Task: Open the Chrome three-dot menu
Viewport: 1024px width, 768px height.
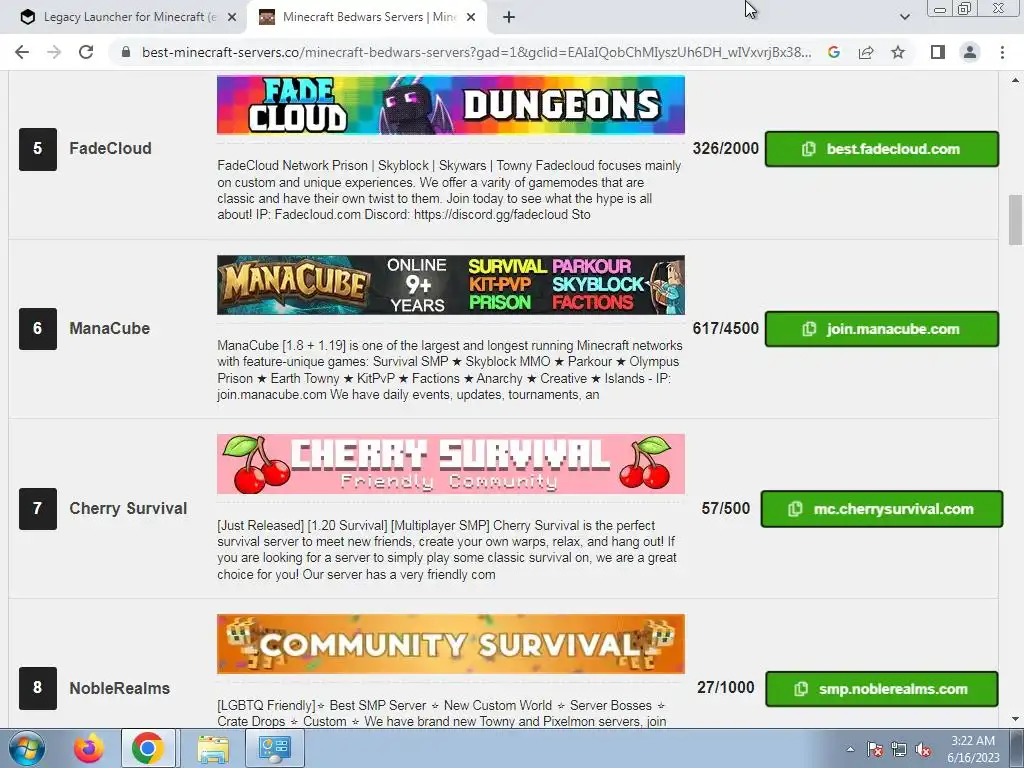Action: [1002, 52]
